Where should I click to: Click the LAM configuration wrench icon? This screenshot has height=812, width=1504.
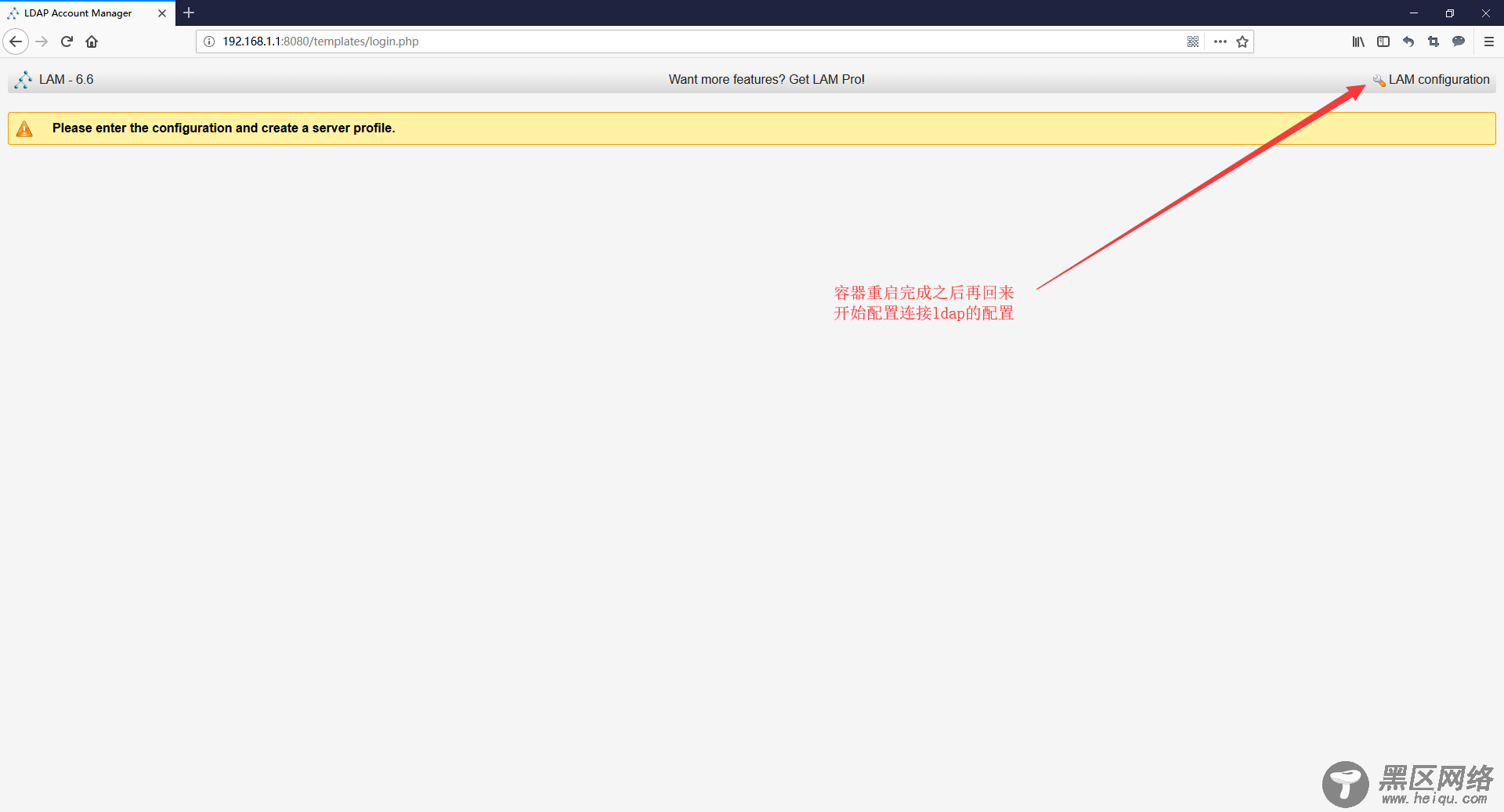coord(1379,80)
